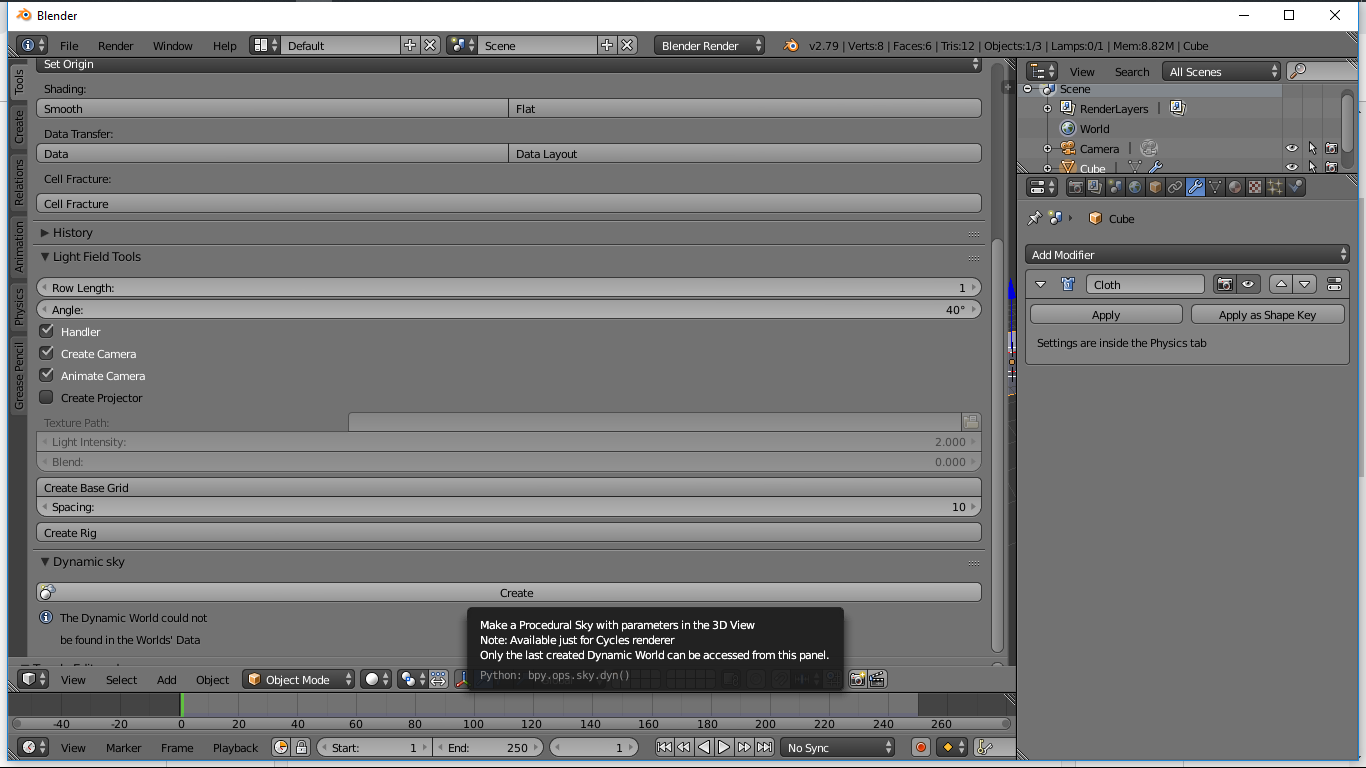Click the Create Rig button
1366x768 pixels.
[x=509, y=532]
